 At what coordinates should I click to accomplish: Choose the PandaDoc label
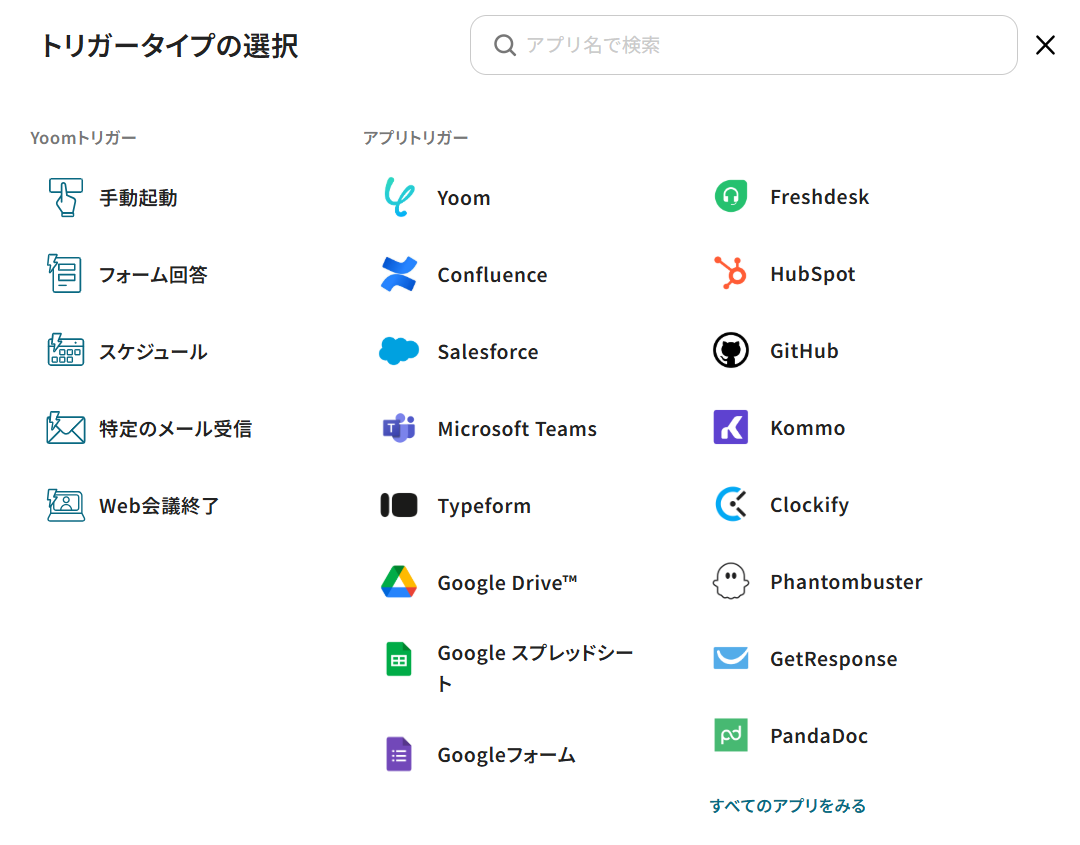click(x=819, y=736)
